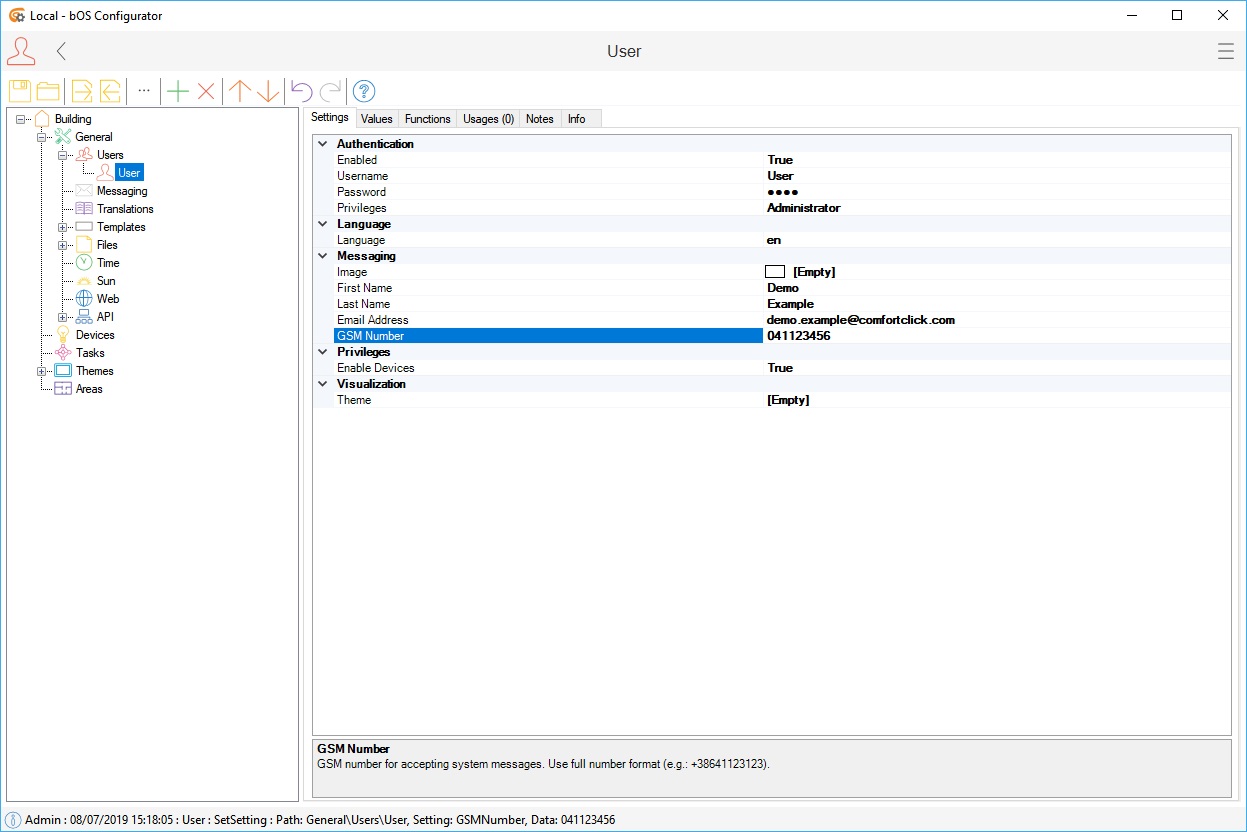Click the Enabled value True under Authentication
The height and width of the screenshot is (832, 1247).
coord(780,160)
